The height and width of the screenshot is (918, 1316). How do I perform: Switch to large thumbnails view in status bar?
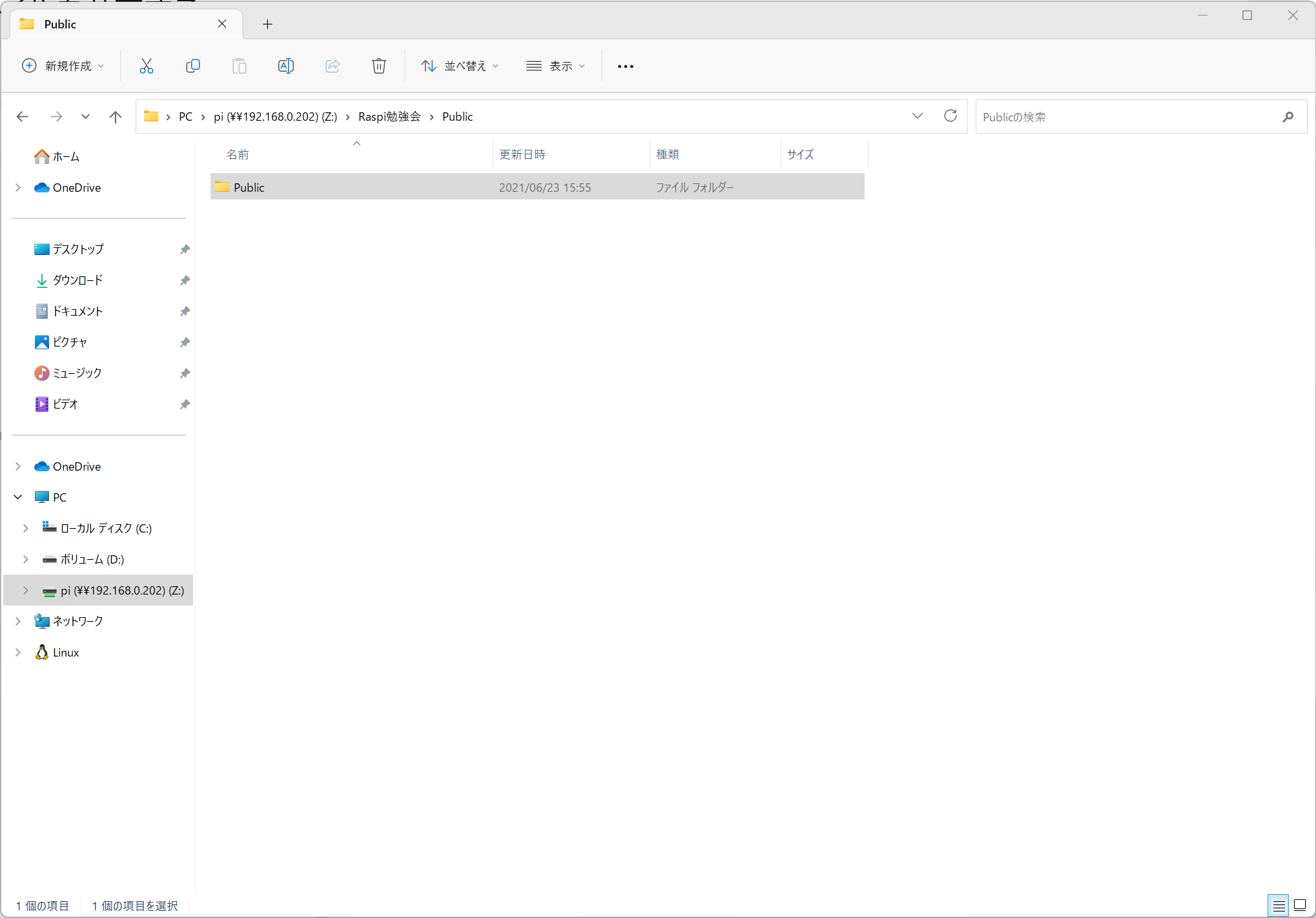[1300, 906]
